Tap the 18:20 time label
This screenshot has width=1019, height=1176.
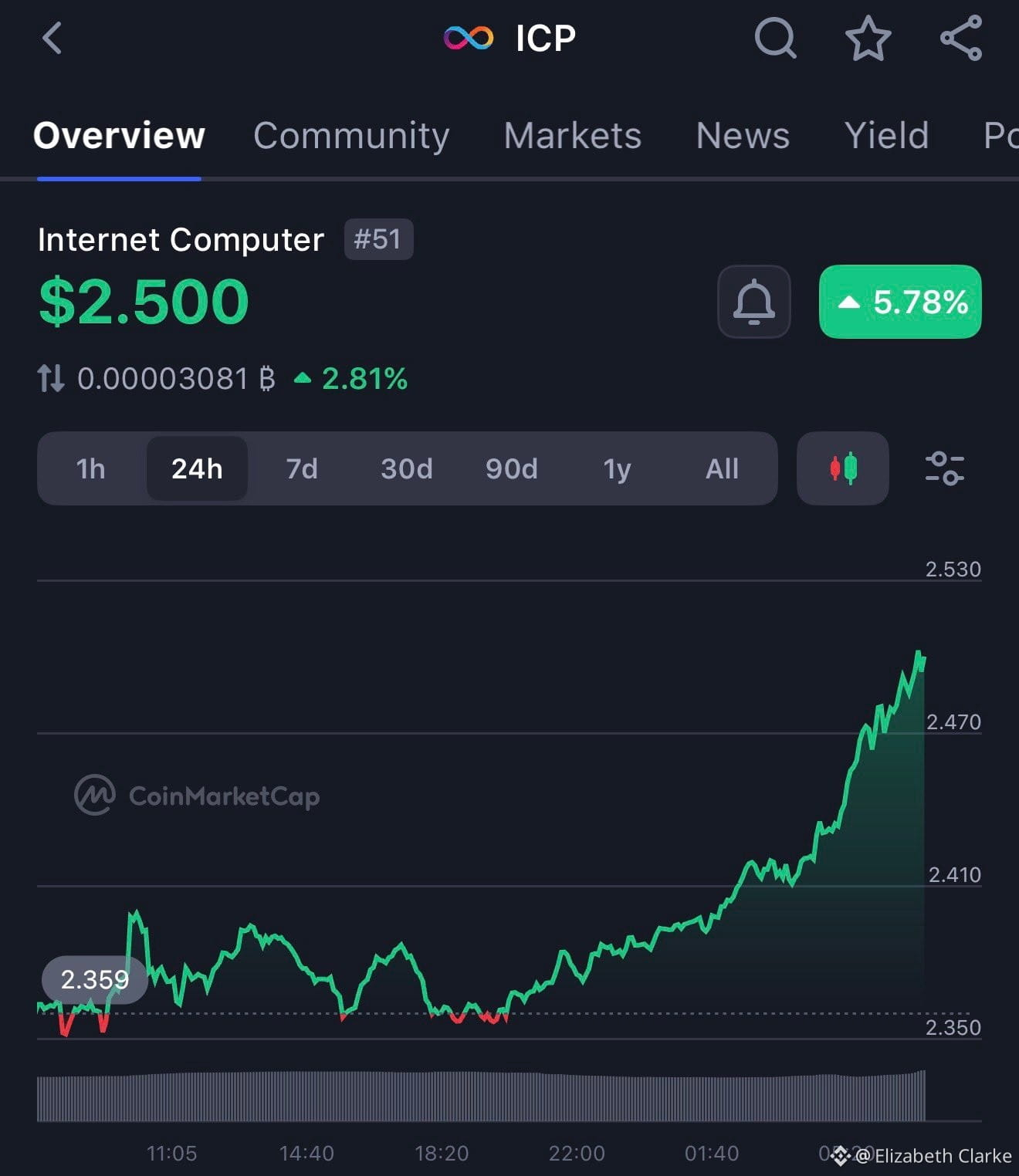click(x=442, y=1154)
